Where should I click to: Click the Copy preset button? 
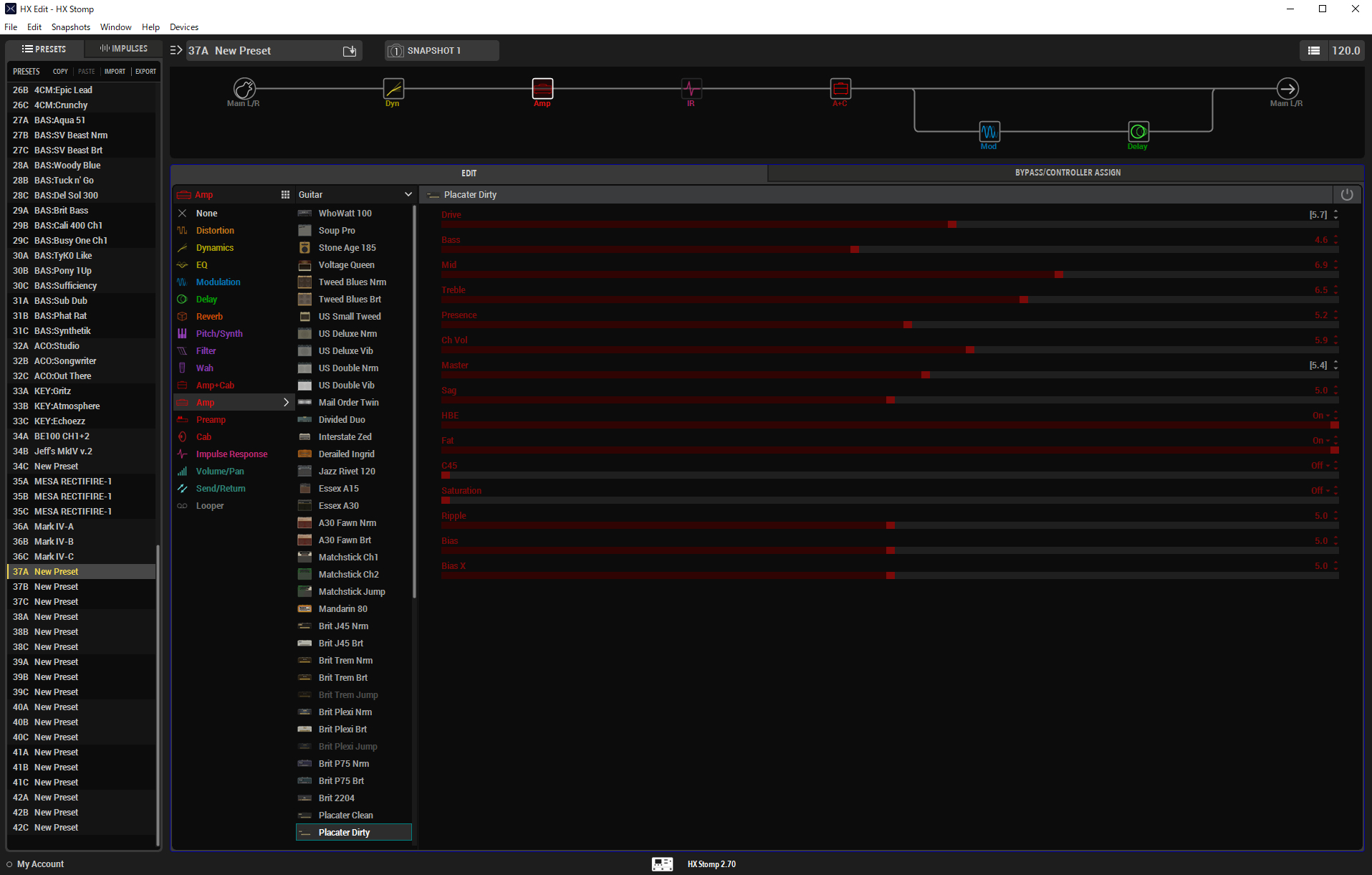point(60,72)
